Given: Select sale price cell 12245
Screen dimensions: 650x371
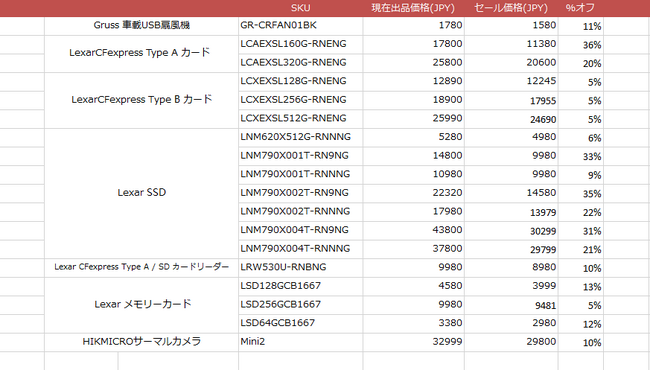Looking at the screenshot, I should pos(511,82).
